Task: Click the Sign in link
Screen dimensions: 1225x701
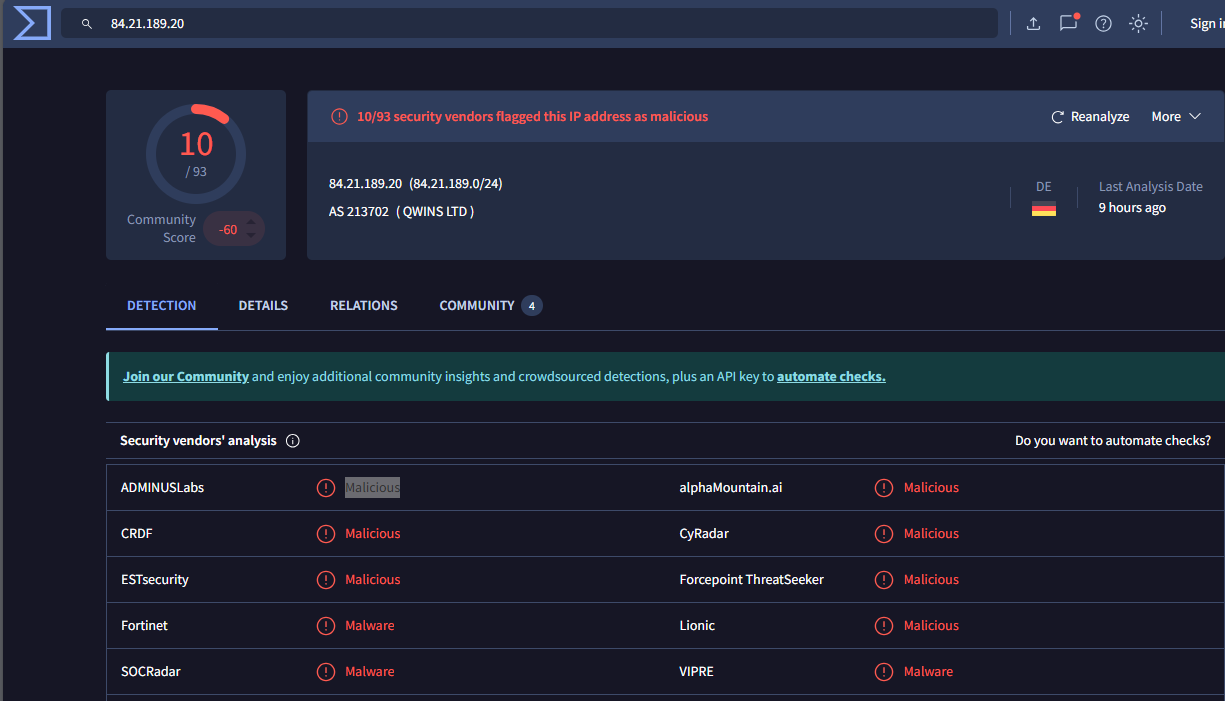Action: click(1206, 24)
